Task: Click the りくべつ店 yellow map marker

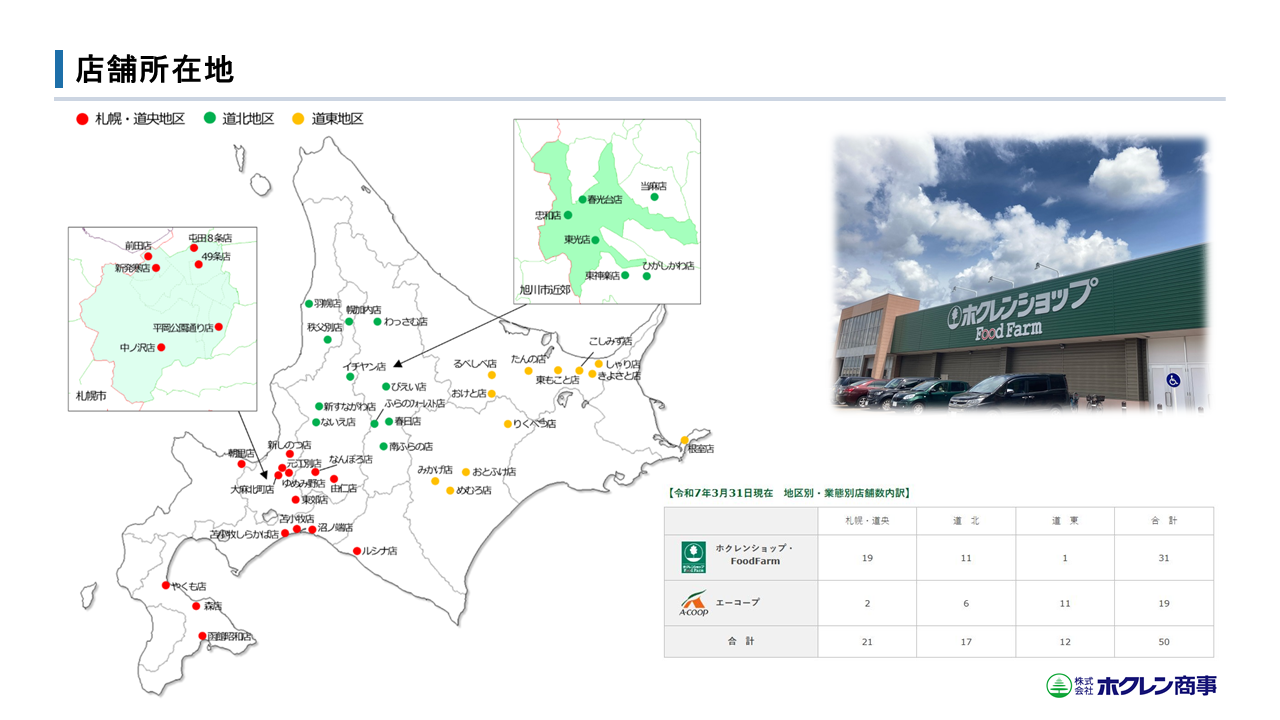Action: (x=507, y=424)
